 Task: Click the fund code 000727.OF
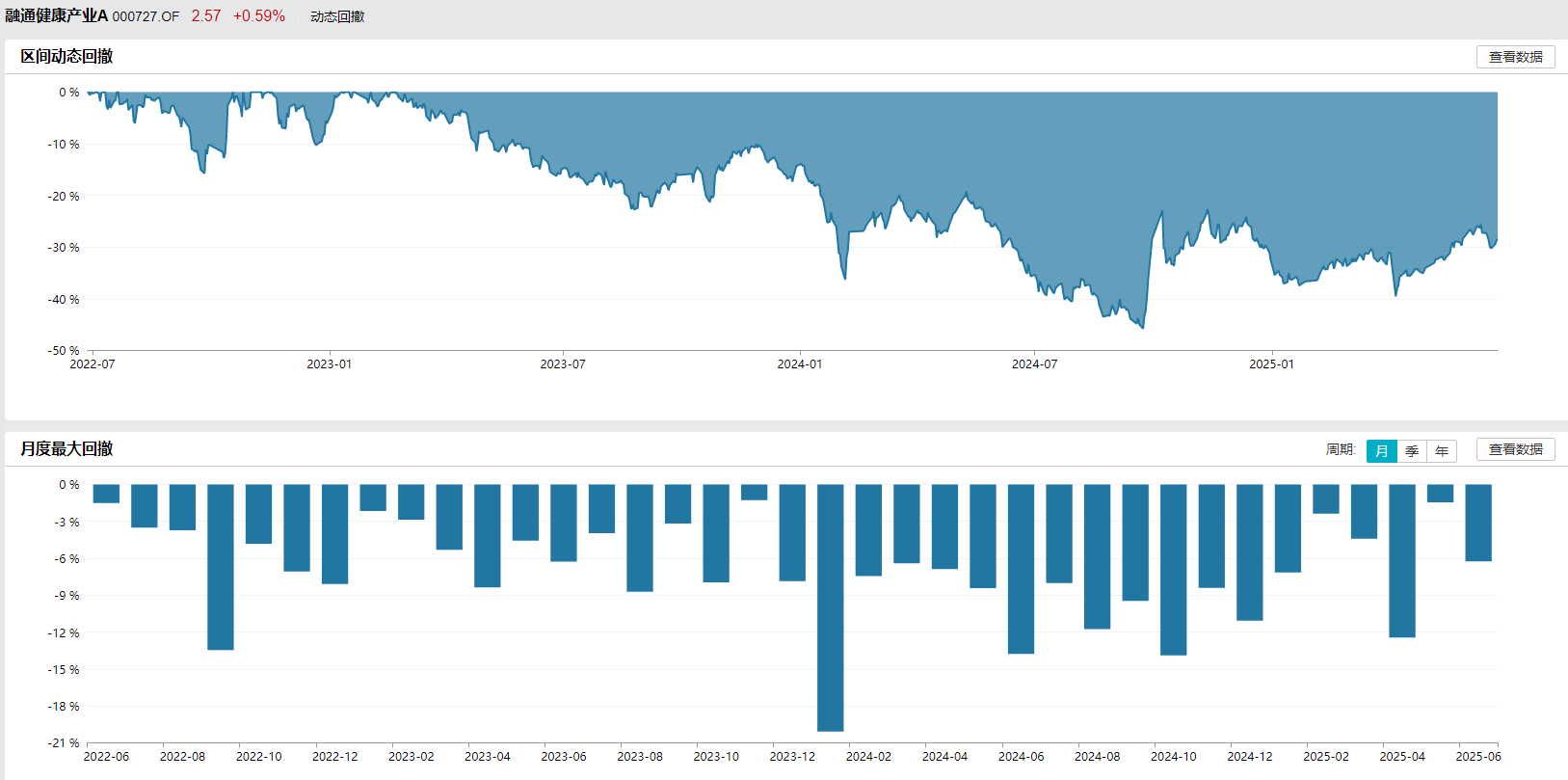click(x=146, y=16)
